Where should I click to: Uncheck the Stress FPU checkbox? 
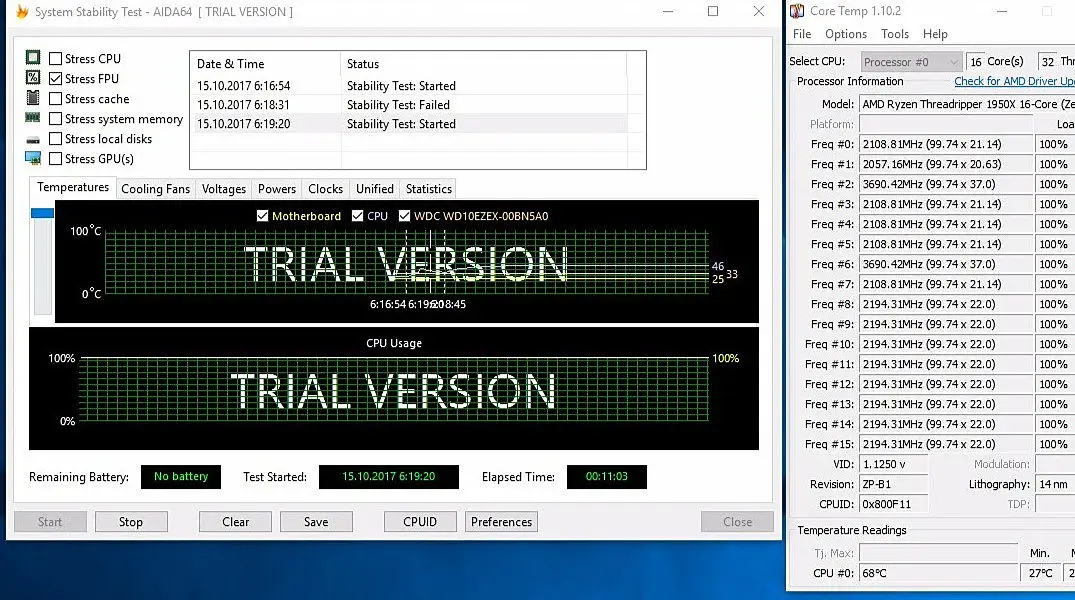click(x=56, y=79)
